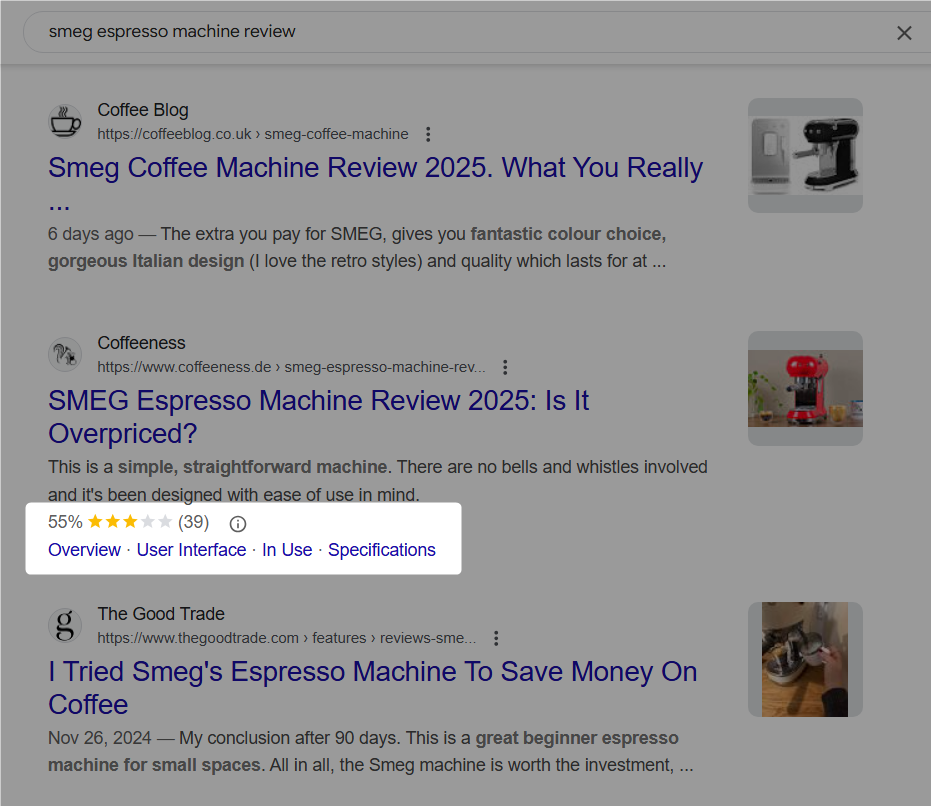Screen dimensions: 931x806
Task: Click the five-star rating graphic
Action: [x=130, y=522]
